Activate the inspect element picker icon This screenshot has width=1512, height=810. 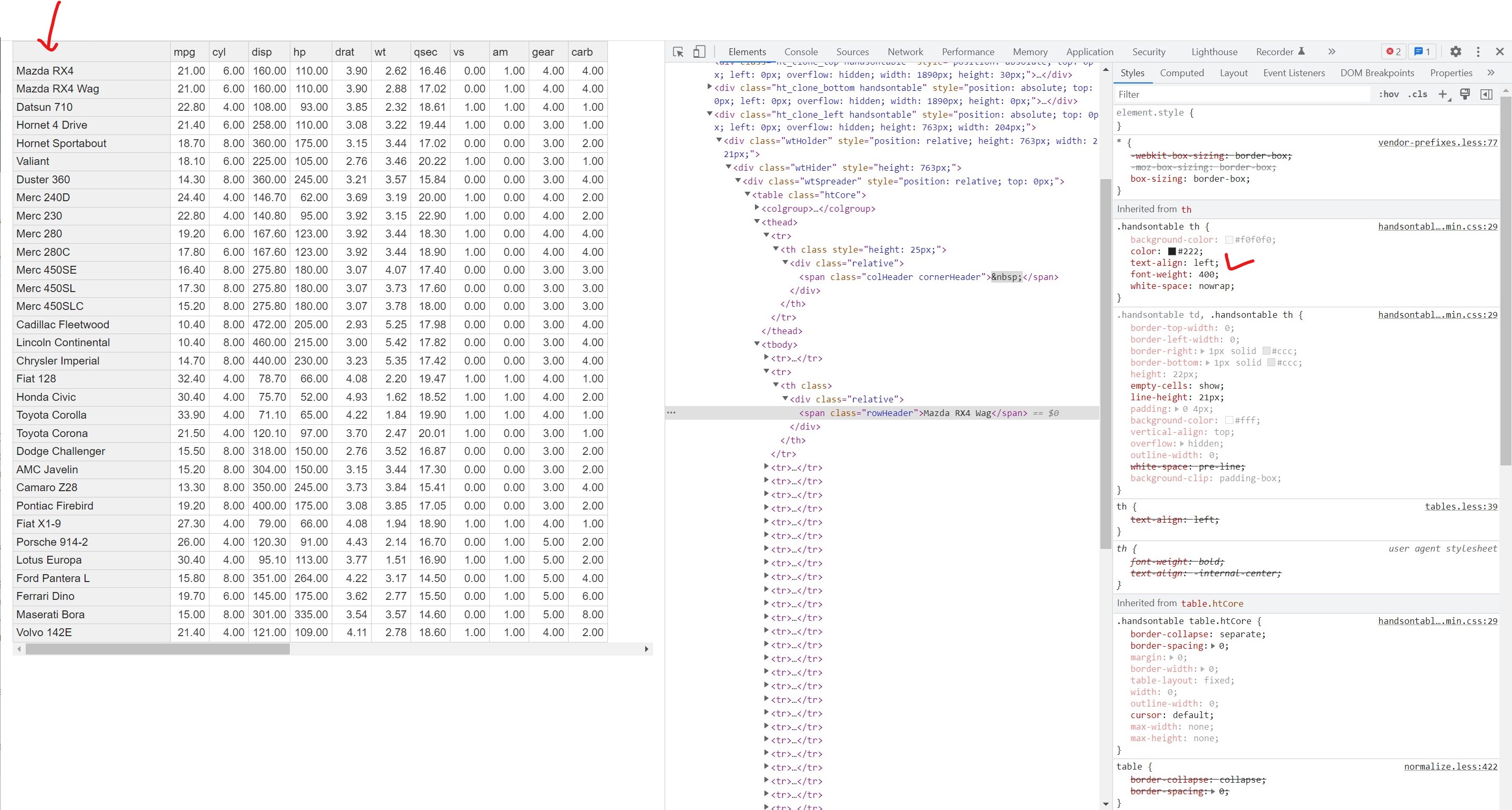pyautogui.click(x=678, y=51)
